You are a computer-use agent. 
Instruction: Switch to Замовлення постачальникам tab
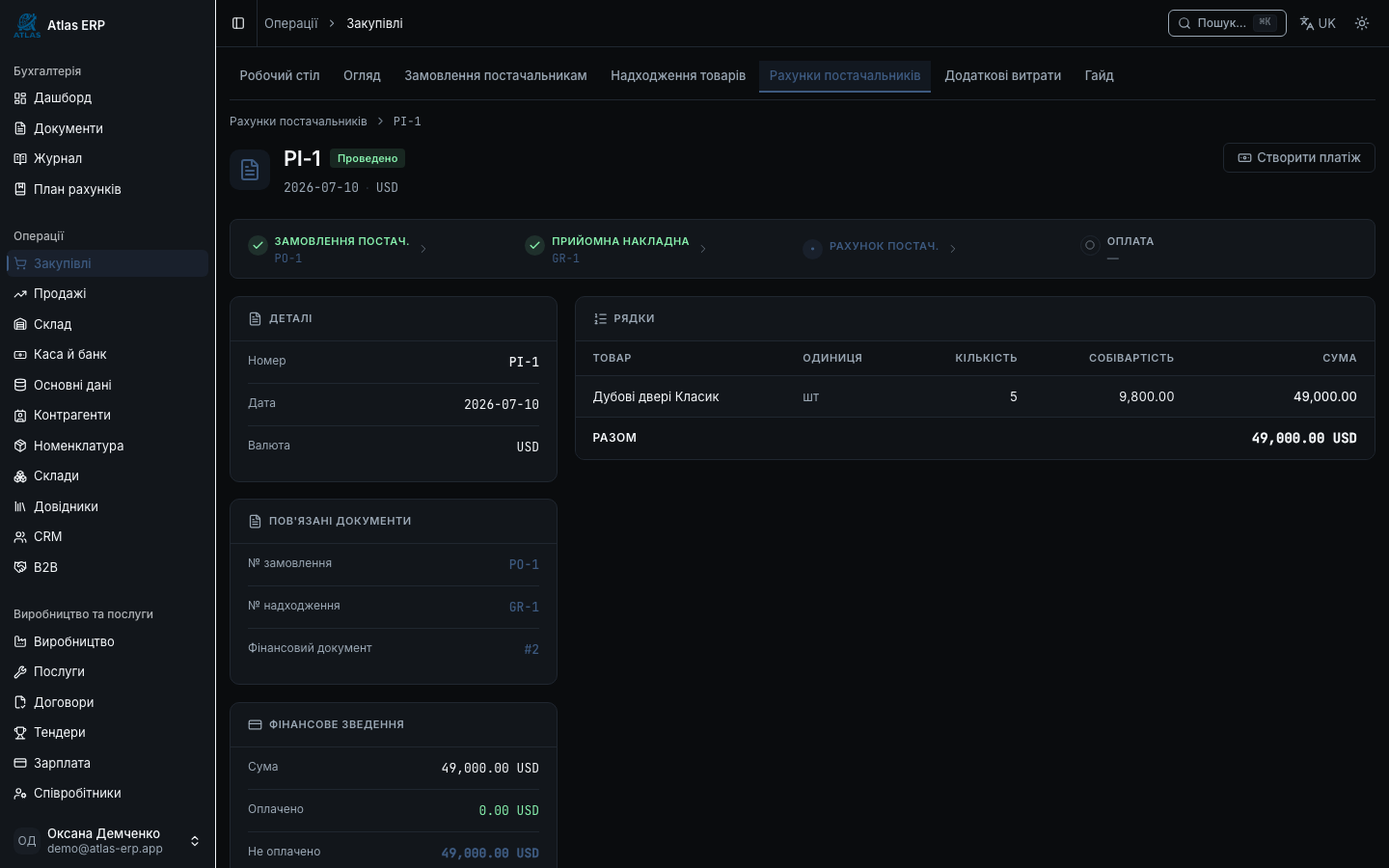pyautogui.click(x=496, y=75)
